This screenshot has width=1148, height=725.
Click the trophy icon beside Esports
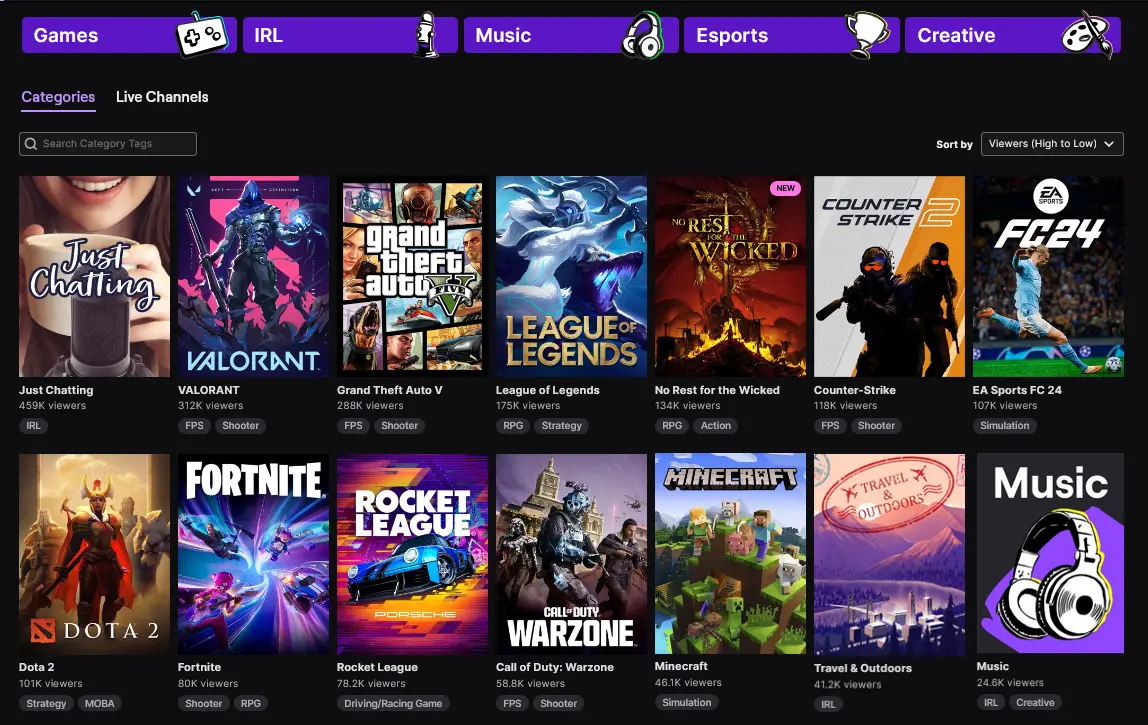[x=866, y=33]
